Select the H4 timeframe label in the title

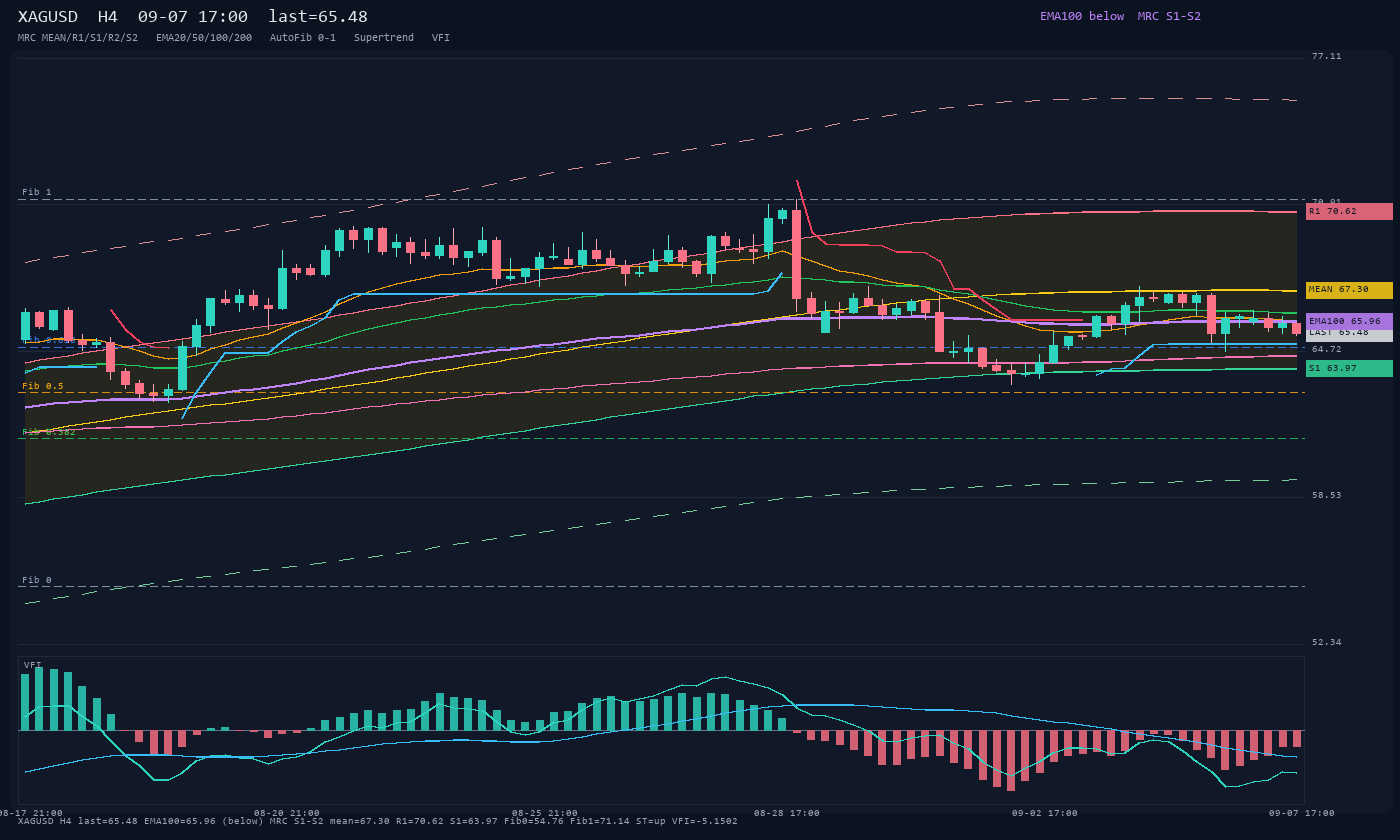[x=108, y=17]
